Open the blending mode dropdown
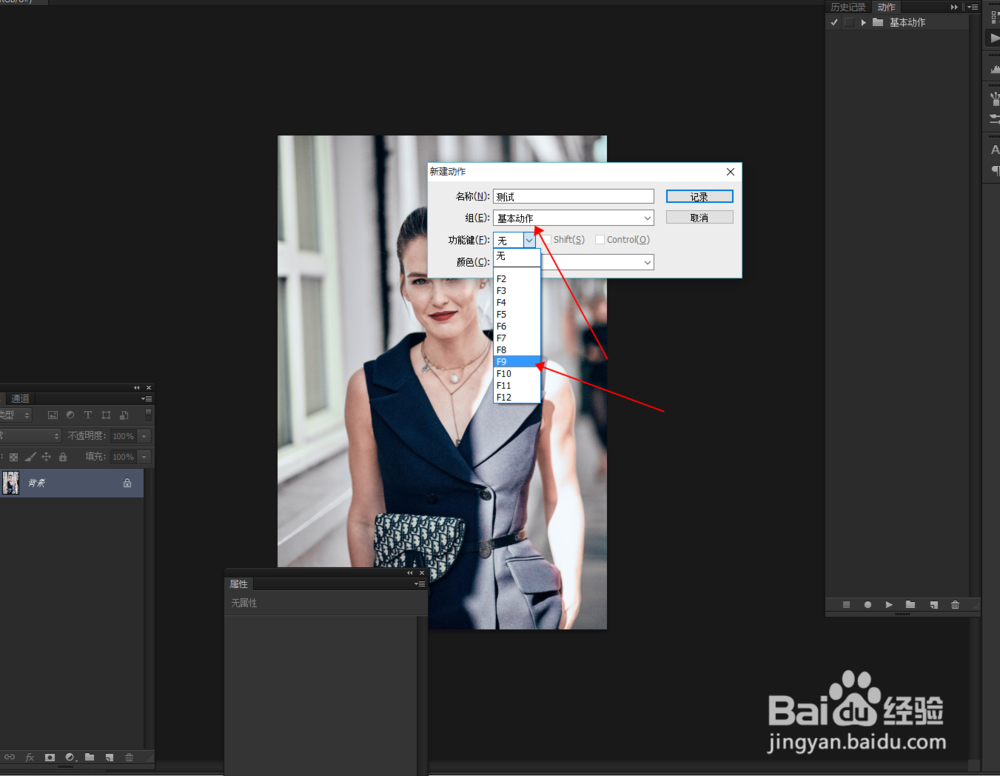Screen dimensions: 1000x776 30,436
